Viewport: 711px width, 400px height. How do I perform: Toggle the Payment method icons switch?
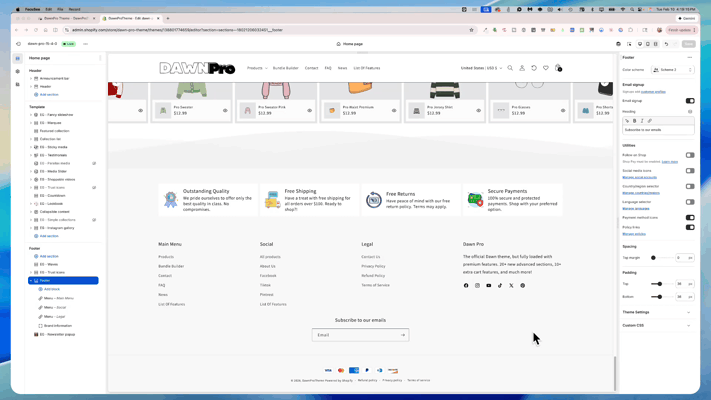[x=690, y=217]
